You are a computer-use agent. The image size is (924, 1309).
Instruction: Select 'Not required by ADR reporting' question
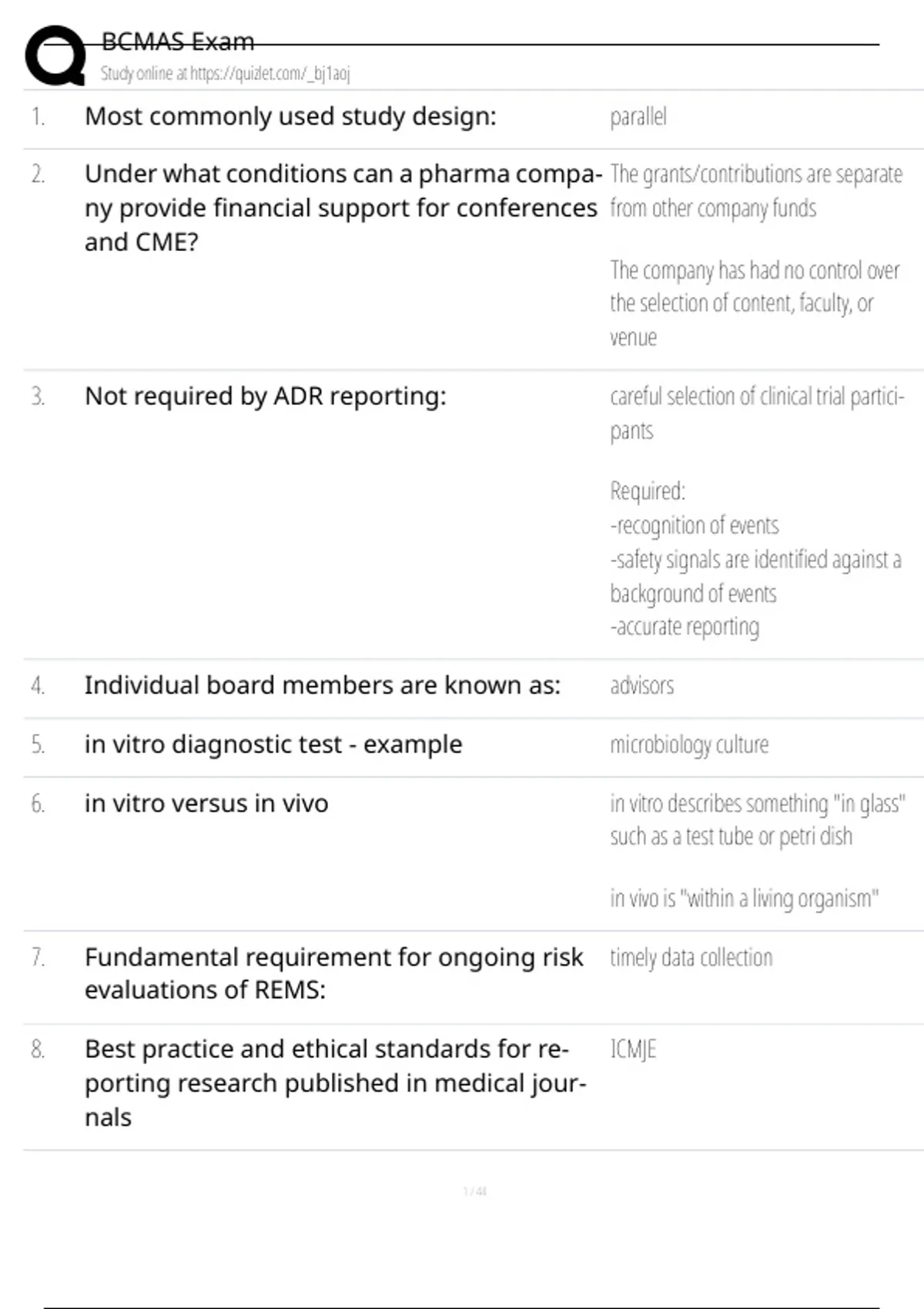265,396
